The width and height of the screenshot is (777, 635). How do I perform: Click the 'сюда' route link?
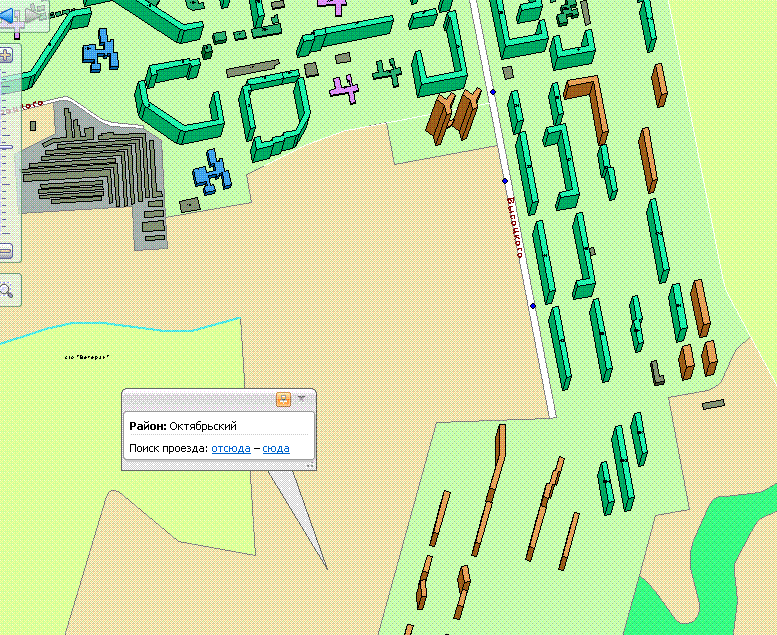click(x=276, y=448)
